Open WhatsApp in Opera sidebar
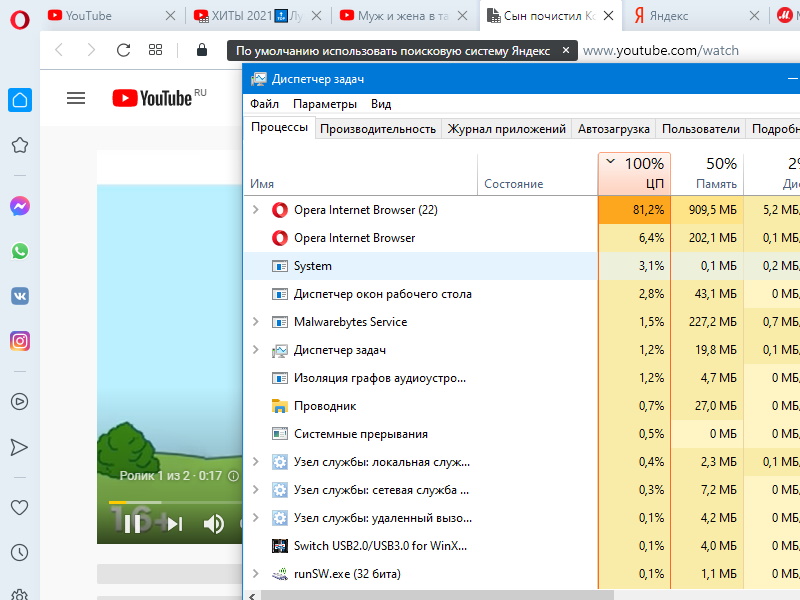800x600 pixels. tap(20, 251)
